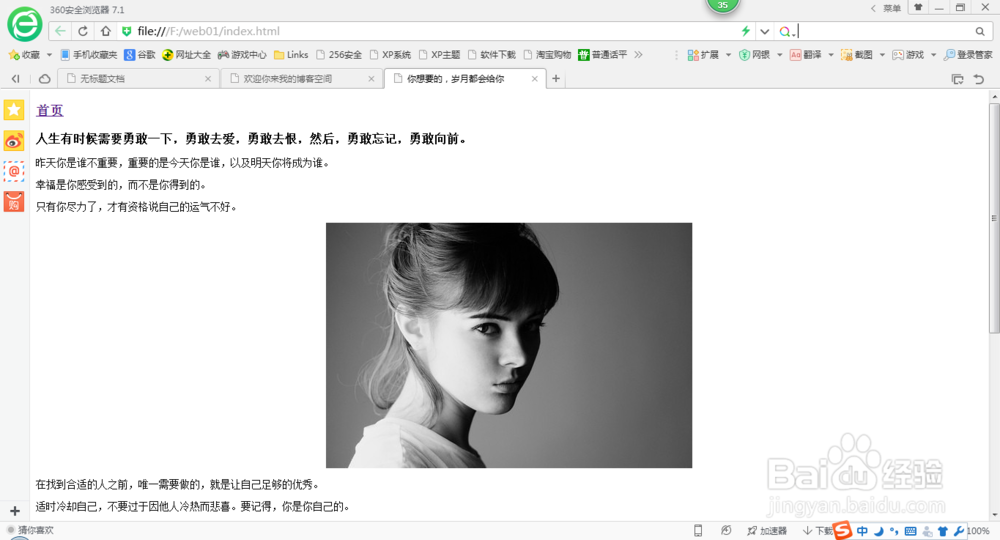Open the Links bookmark folder
The width and height of the screenshot is (1000, 540).
[x=291, y=55]
